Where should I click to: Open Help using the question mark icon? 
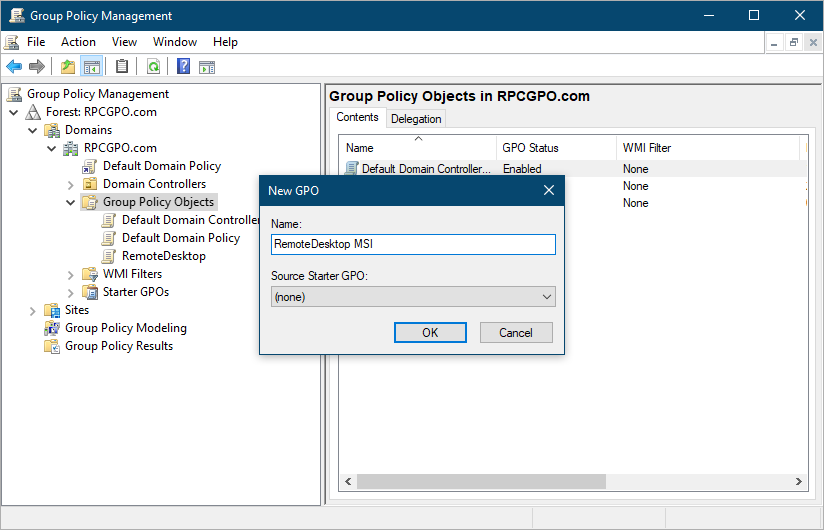183,67
